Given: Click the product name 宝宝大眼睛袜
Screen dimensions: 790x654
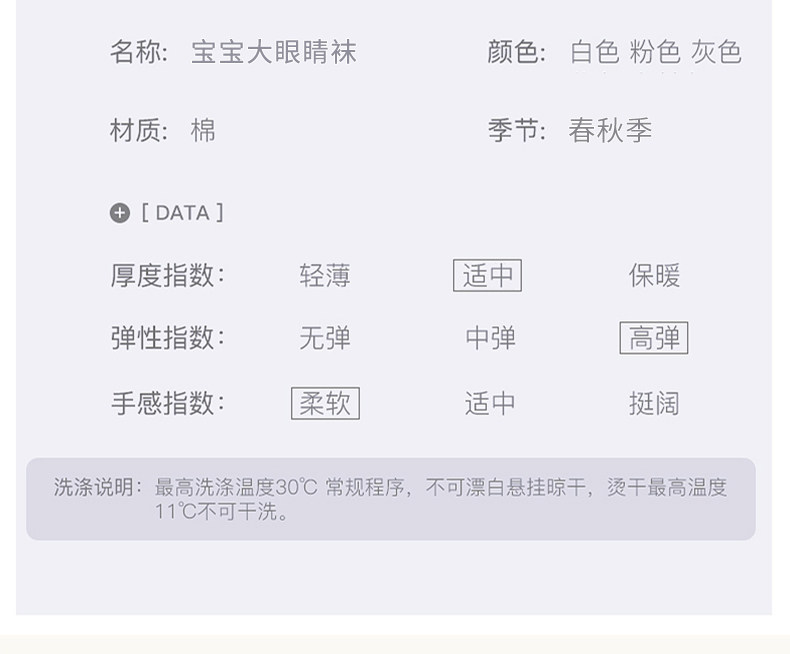Looking at the screenshot, I should point(273,52).
